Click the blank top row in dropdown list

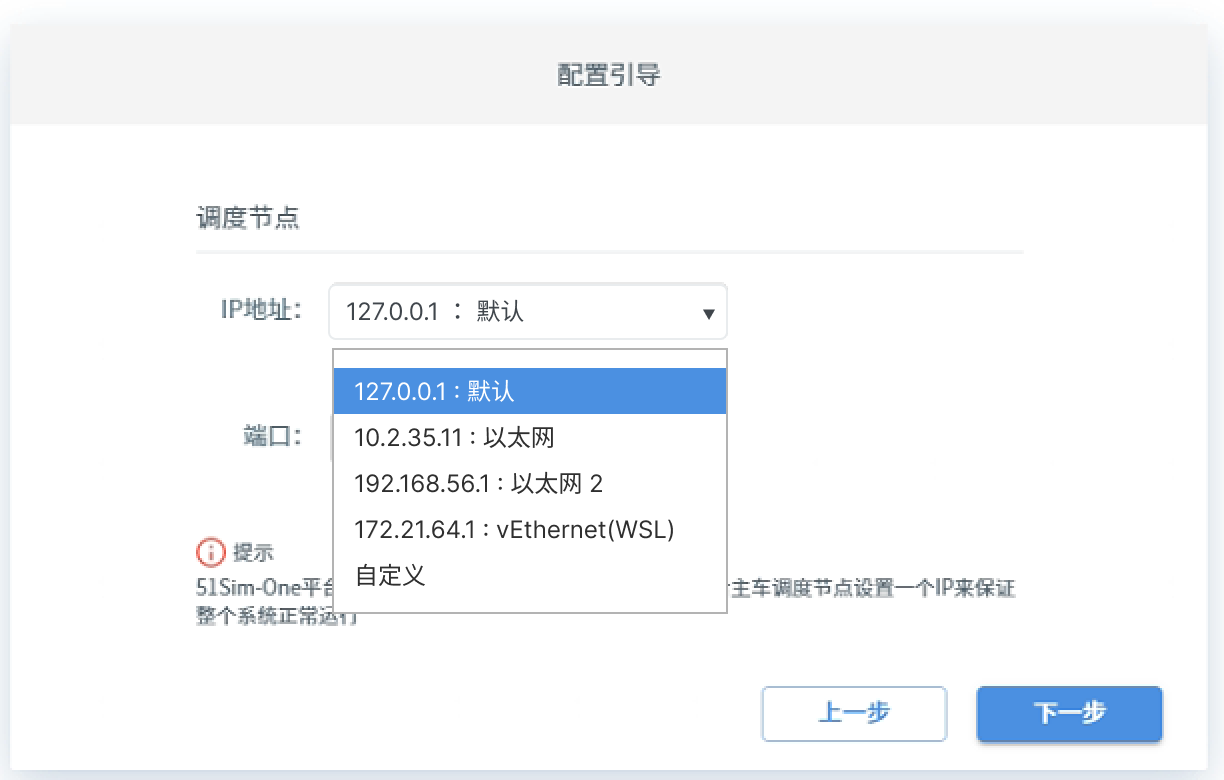pos(530,359)
